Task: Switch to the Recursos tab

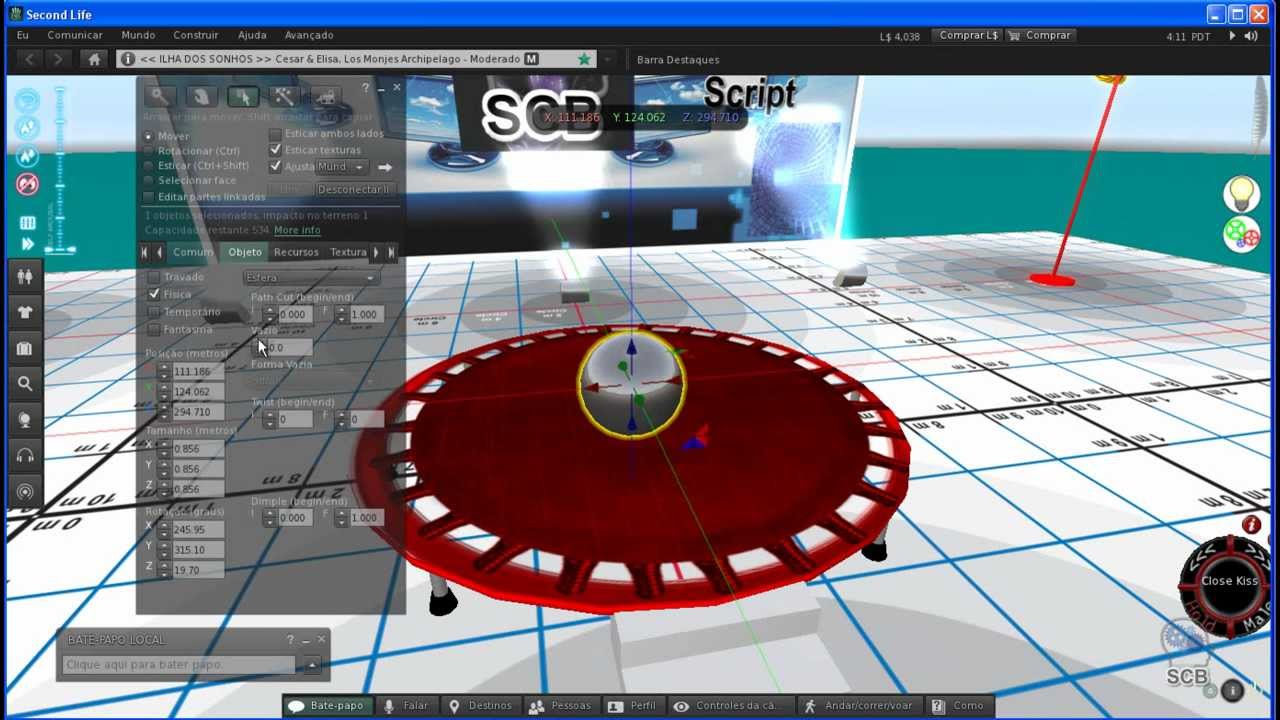Action: [296, 252]
